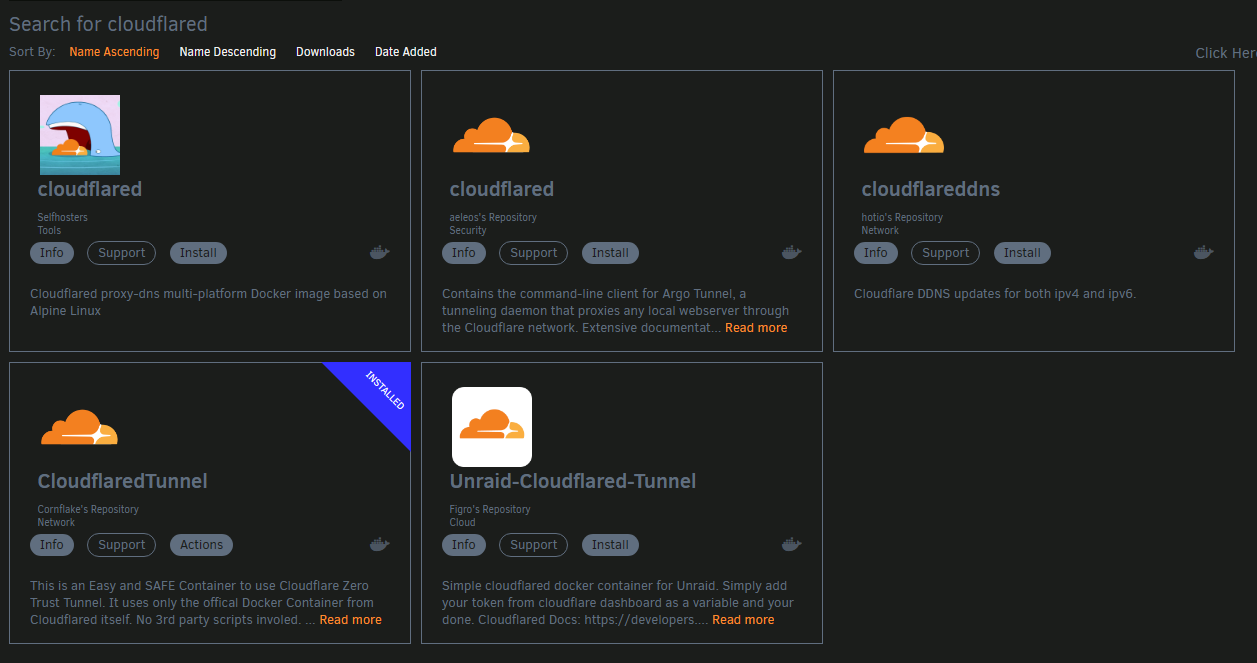The width and height of the screenshot is (1257, 663).
Task: Click the 'Cornflake's Repository' label
Action: [88, 509]
